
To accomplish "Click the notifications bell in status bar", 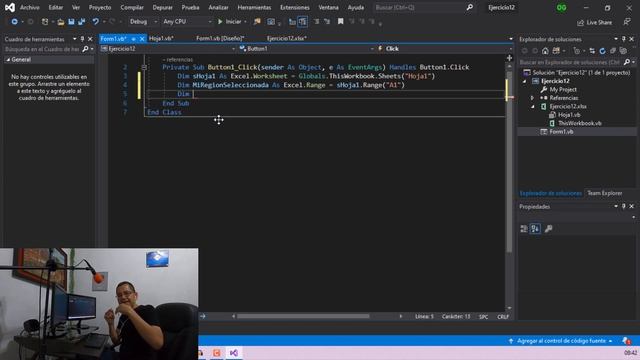I will pyautogui.click(x=626, y=341).
